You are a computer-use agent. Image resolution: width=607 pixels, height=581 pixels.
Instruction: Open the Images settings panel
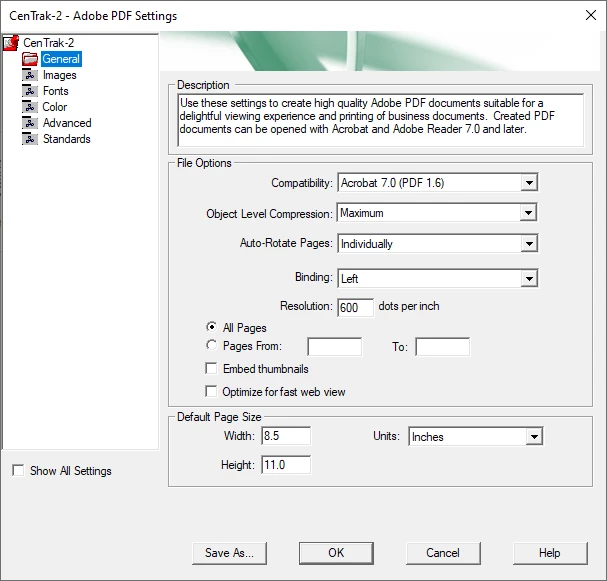[x=60, y=75]
